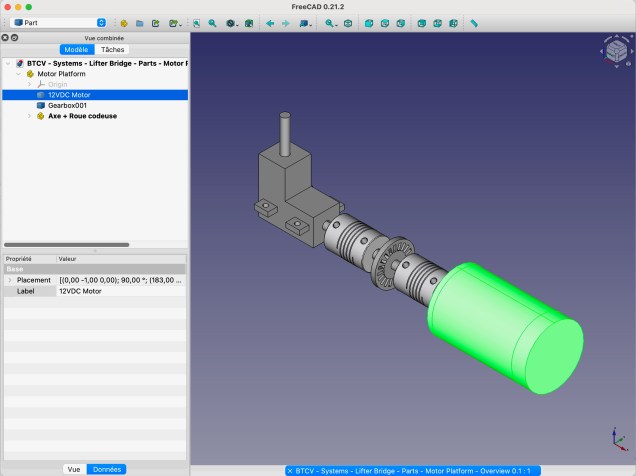This screenshot has height=476, width=636.
Task: Click the Fit All view icon
Action: [x=197, y=22]
